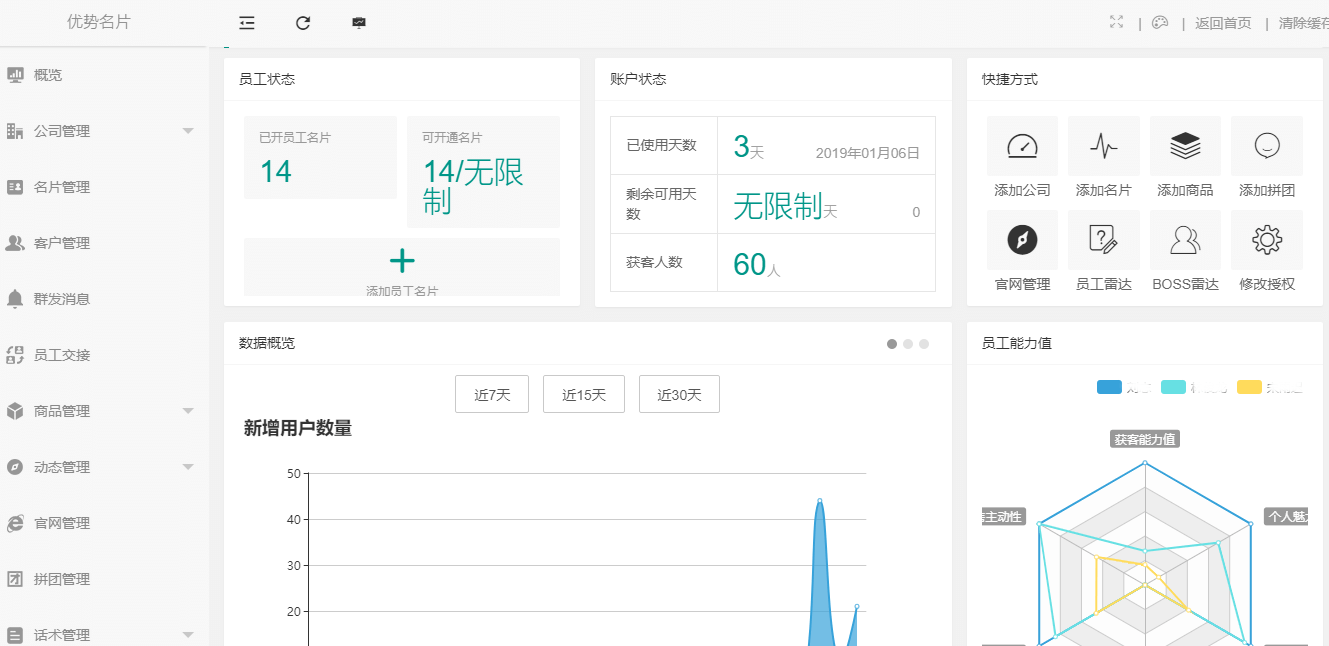
Task: Click the 添加名片 pulse shortcut icon
Action: [1104, 146]
